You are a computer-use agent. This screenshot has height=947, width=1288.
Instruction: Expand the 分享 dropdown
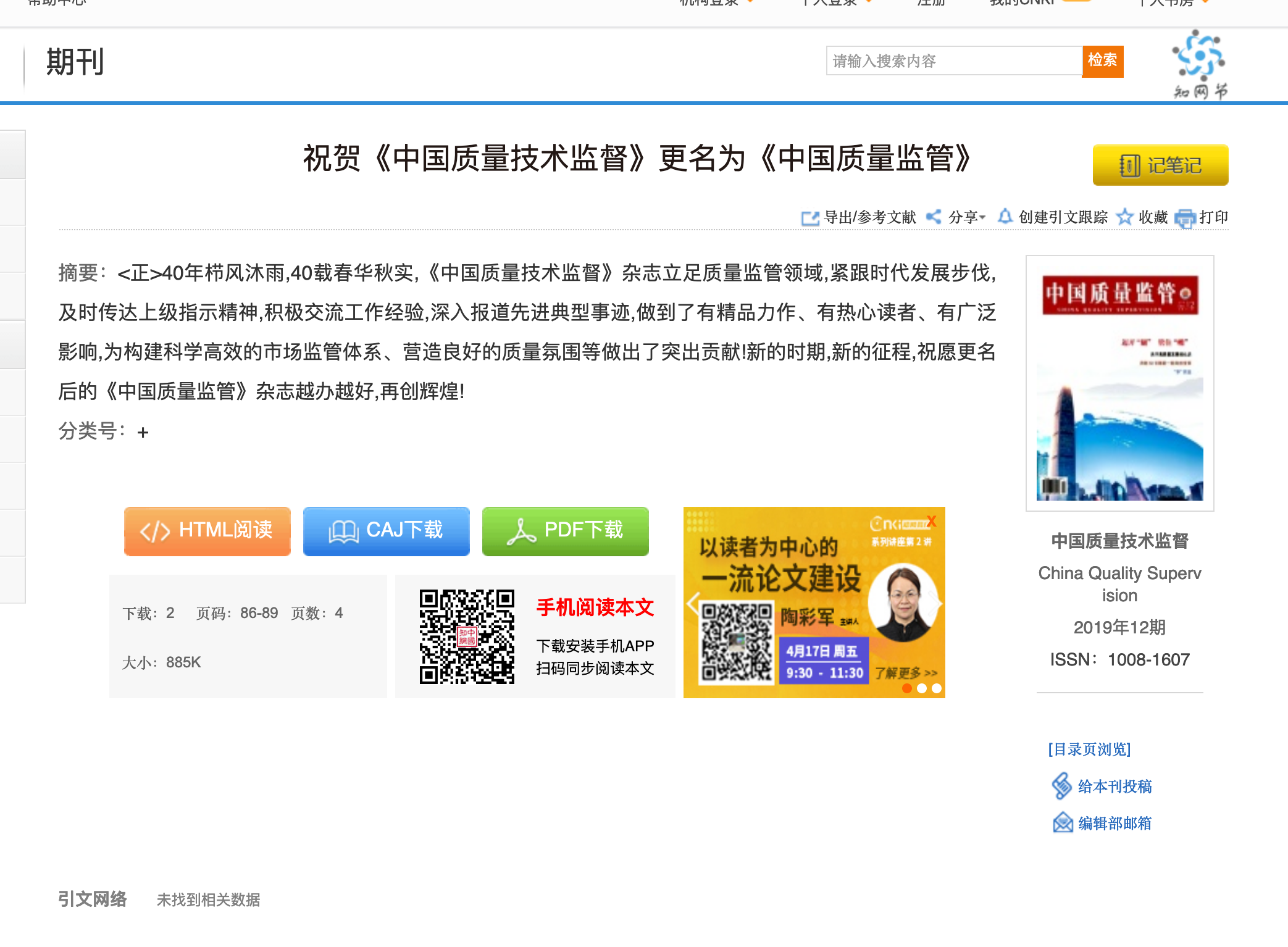point(967,217)
